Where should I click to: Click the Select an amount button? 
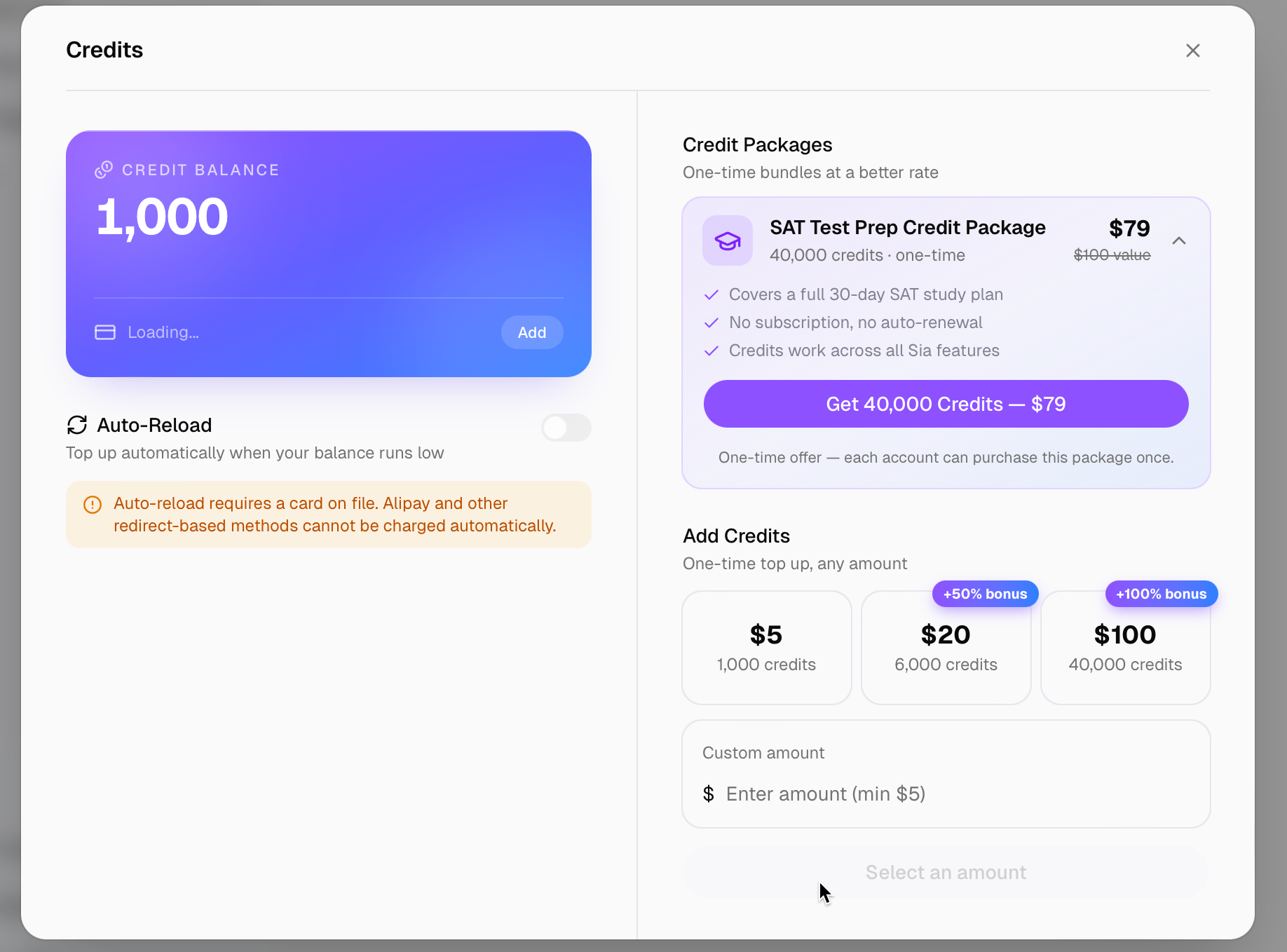coord(946,872)
